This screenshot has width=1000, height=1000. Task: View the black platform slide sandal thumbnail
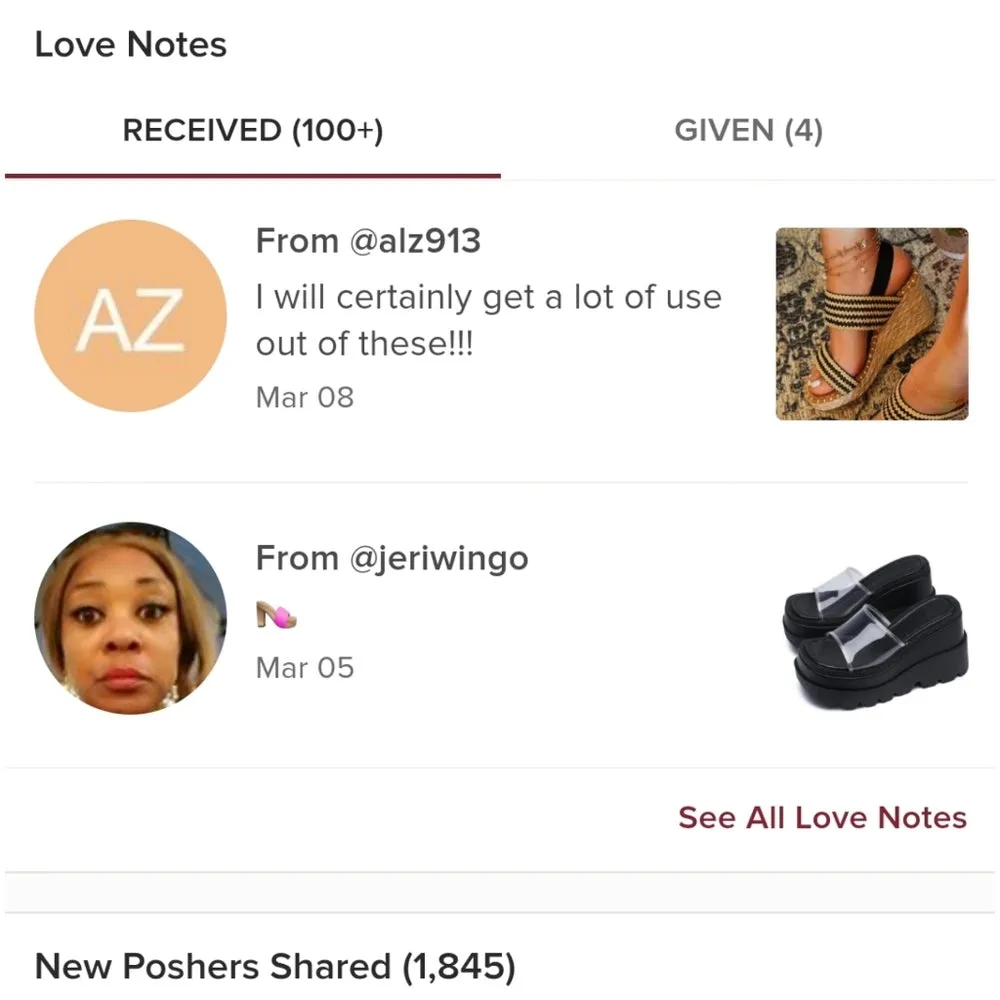pyautogui.click(x=875, y=632)
